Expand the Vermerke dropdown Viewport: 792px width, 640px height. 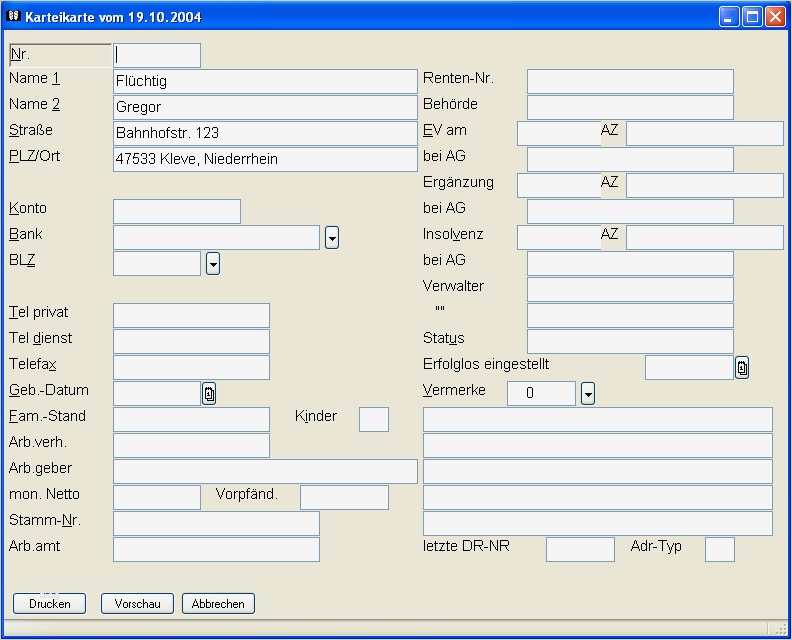tap(588, 394)
